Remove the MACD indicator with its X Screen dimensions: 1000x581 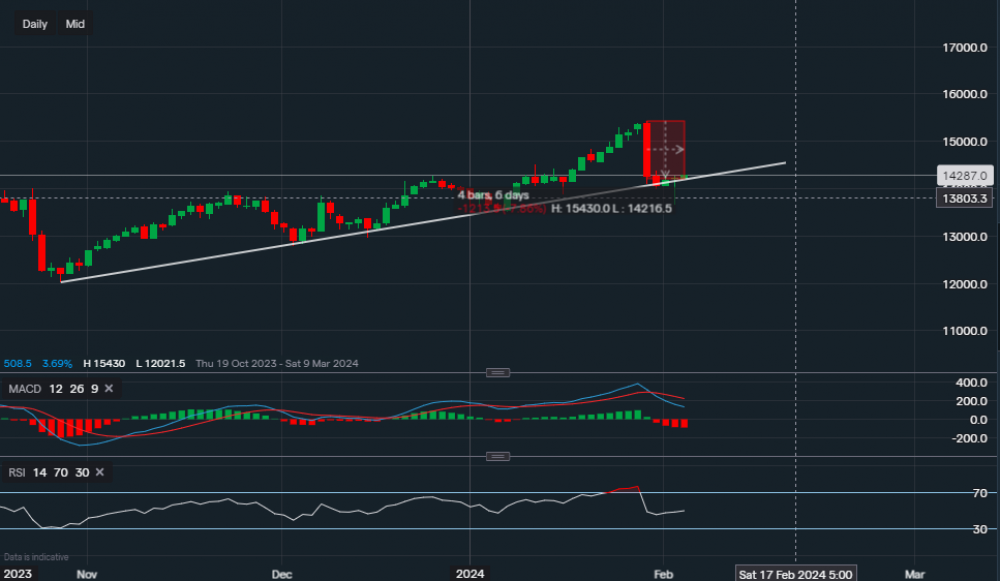(110, 389)
